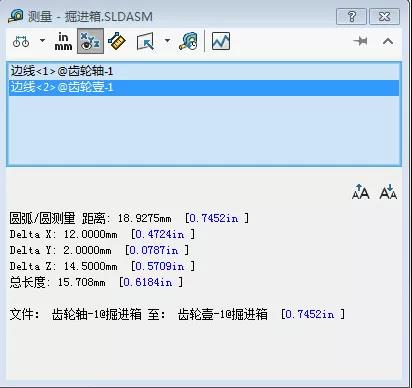Select 边线<1>@齿轮轴-1 in selection list

tap(204, 71)
